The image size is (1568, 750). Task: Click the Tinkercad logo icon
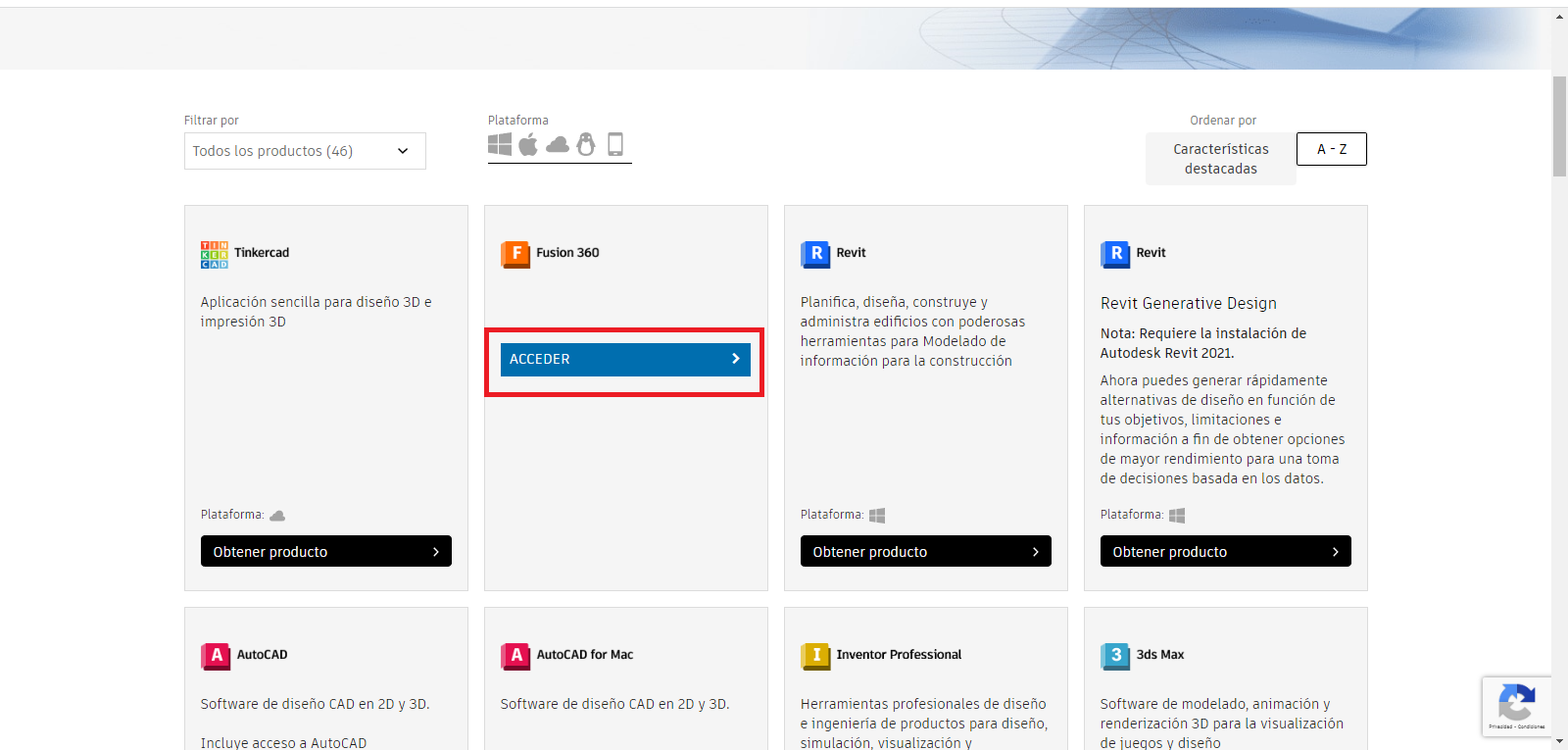click(215, 254)
